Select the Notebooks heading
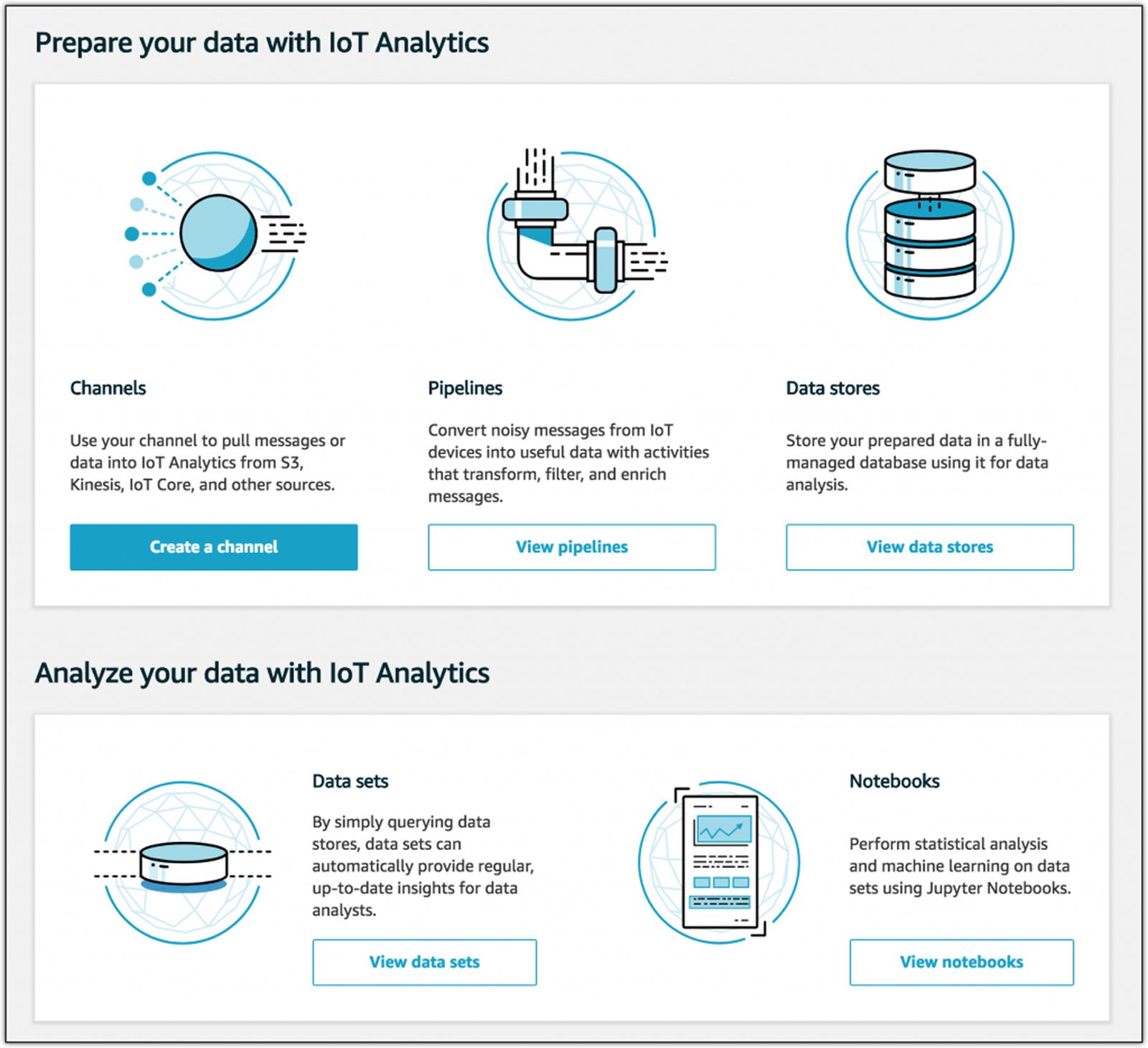This screenshot has width=1148, height=1048. (895, 781)
